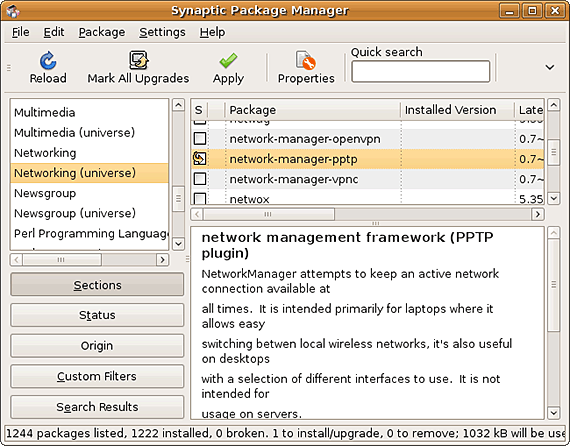The height and width of the screenshot is (446, 570).
Task: Open the File menu
Action: 20,32
